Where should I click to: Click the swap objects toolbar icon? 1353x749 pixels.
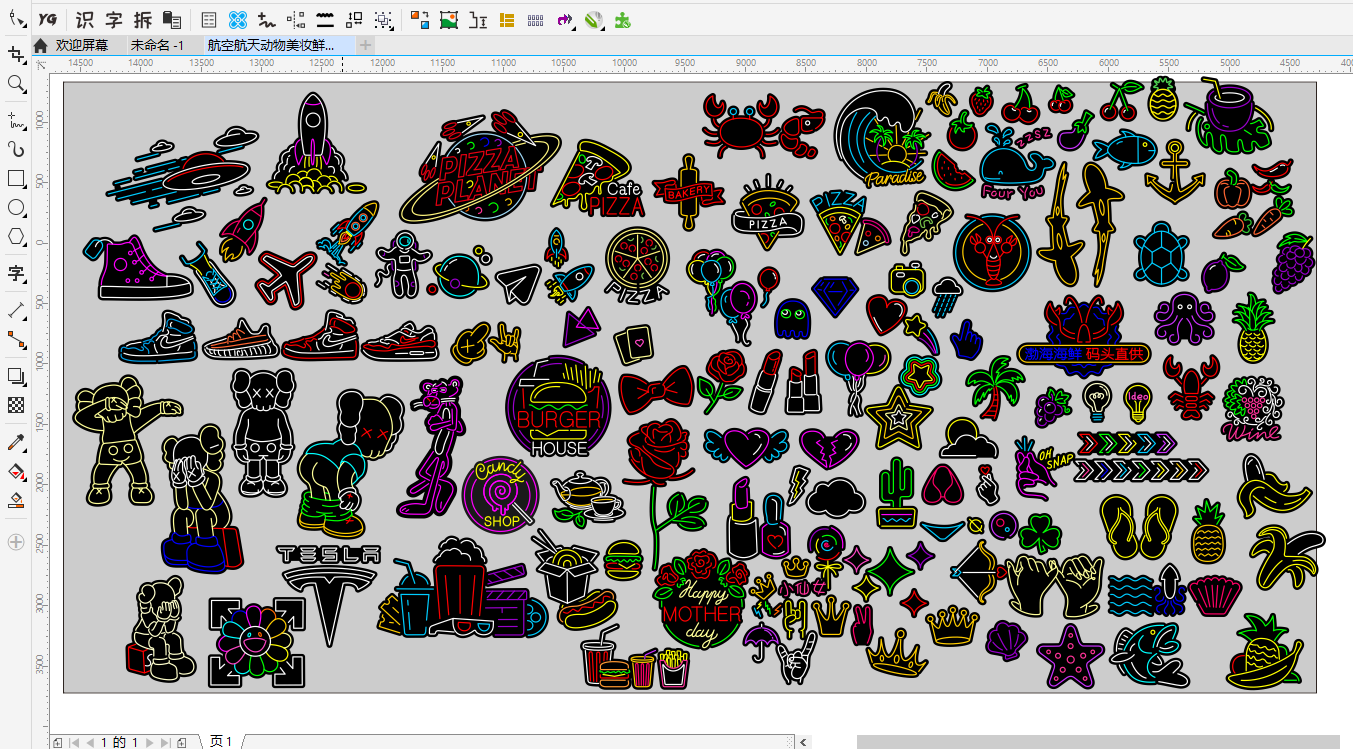pyautogui.click(x=354, y=19)
